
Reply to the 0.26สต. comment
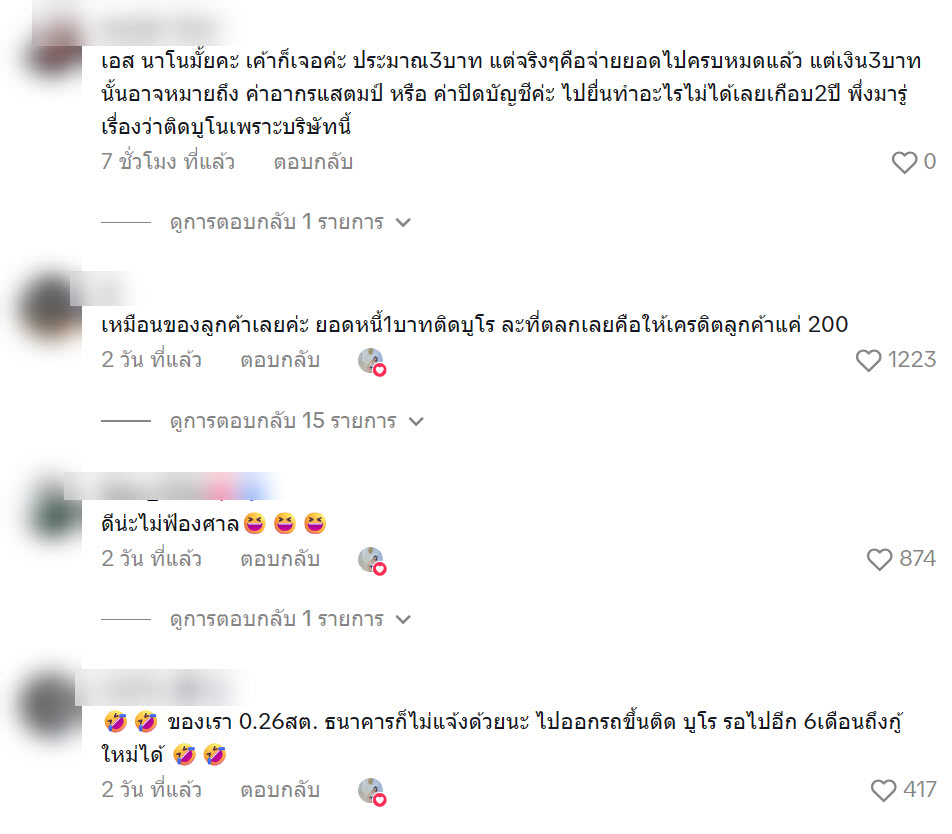coord(280,790)
